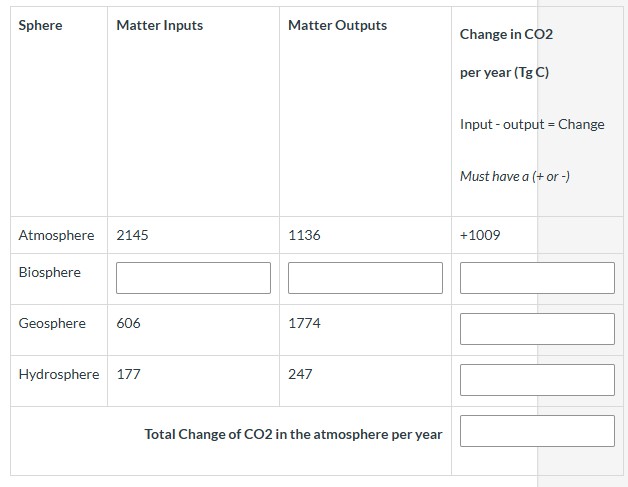Focus the Total Change of CO2 field

pos(537,431)
